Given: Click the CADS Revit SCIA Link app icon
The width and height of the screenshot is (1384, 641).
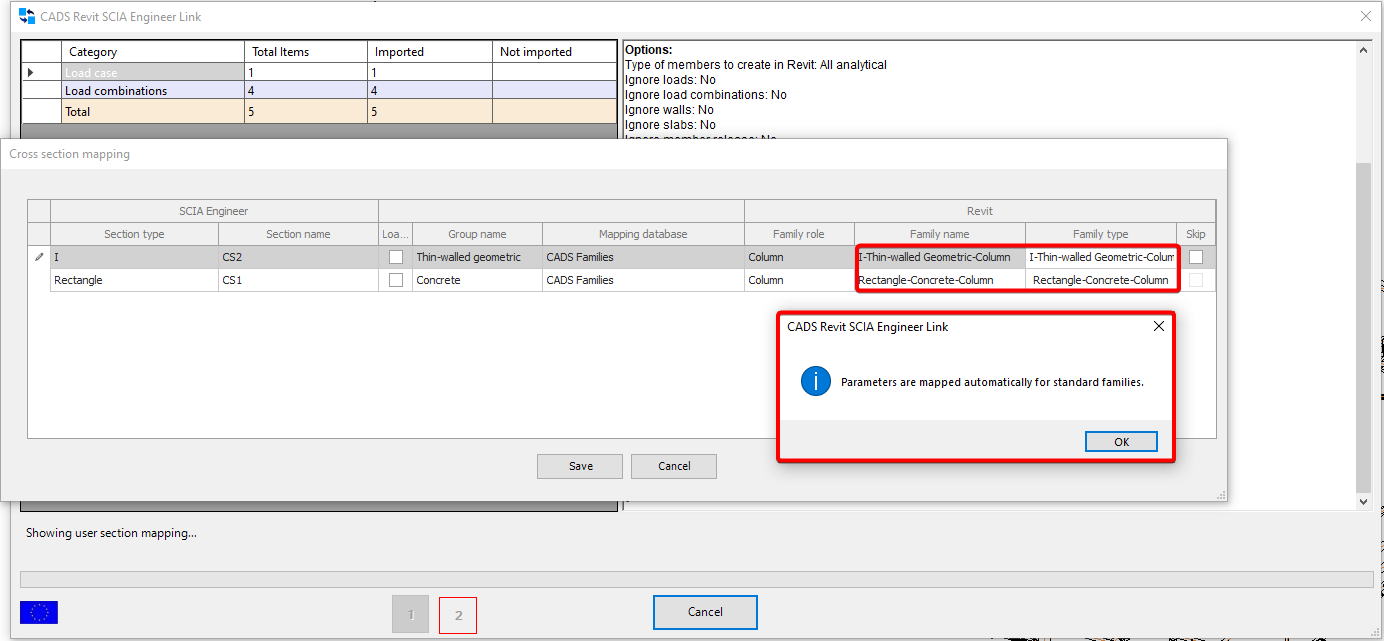Looking at the screenshot, I should click(27, 16).
